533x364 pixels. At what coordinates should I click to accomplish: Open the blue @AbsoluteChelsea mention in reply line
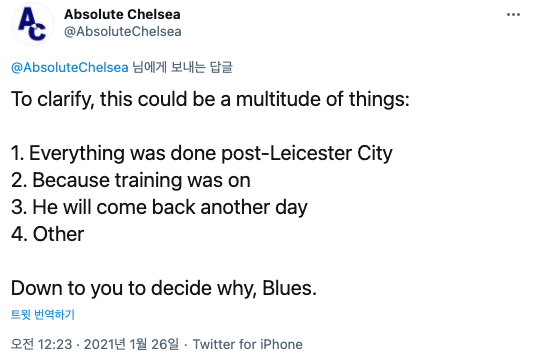pyautogui.click(x=70, y=67)
